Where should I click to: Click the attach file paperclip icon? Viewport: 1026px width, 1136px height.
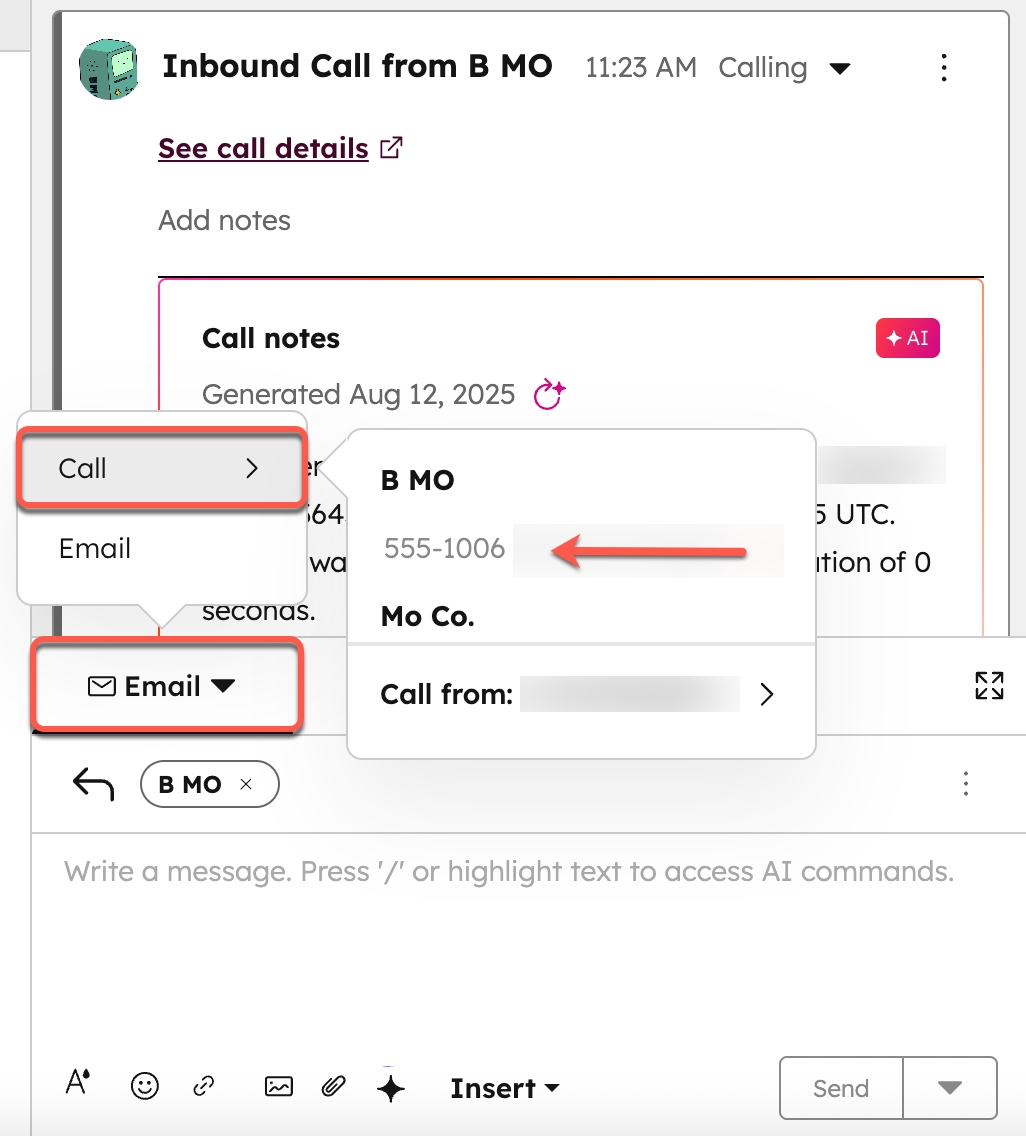[x=333, y=1087]
